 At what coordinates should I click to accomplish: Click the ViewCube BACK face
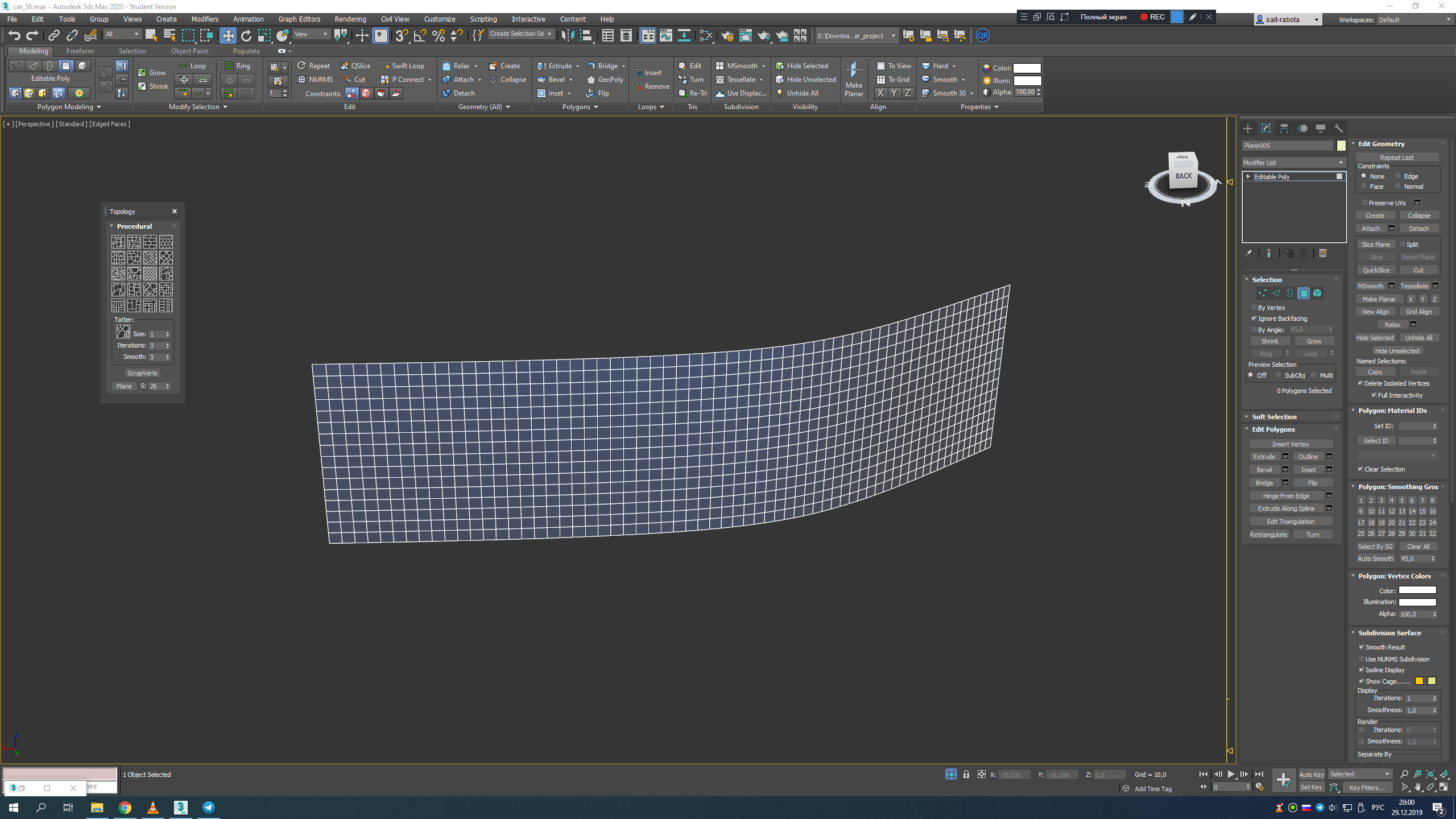click(x=1184, y=176)
